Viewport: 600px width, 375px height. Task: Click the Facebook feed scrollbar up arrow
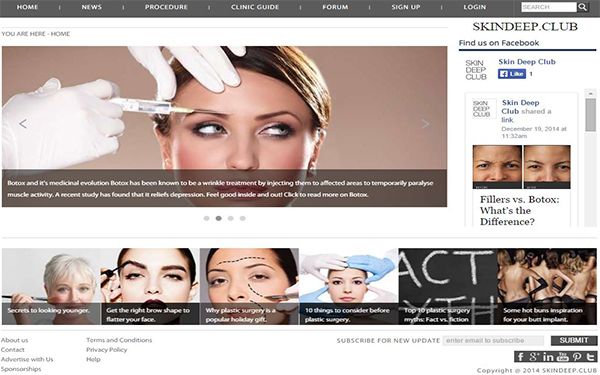(x=590, y=94)
